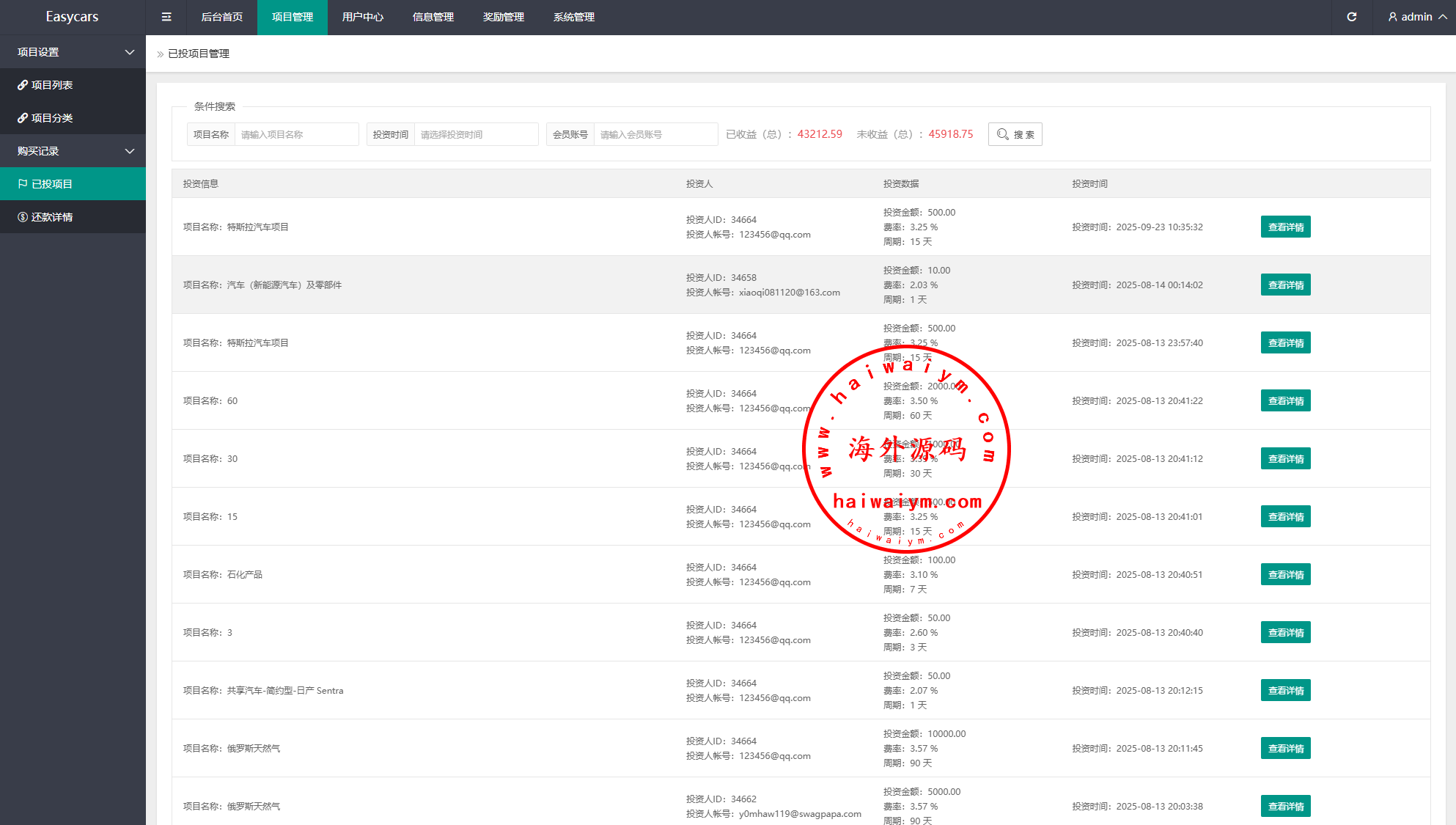Screen dimensions: 1456x825
Task: Click the refresh icon in top bar
Action: [x=1352, y=17]
